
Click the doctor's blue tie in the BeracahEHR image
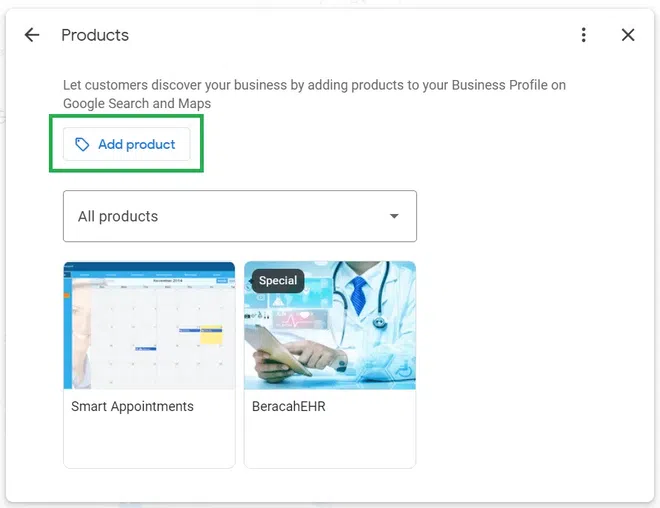pyautogui.click(x=358, y=292)
